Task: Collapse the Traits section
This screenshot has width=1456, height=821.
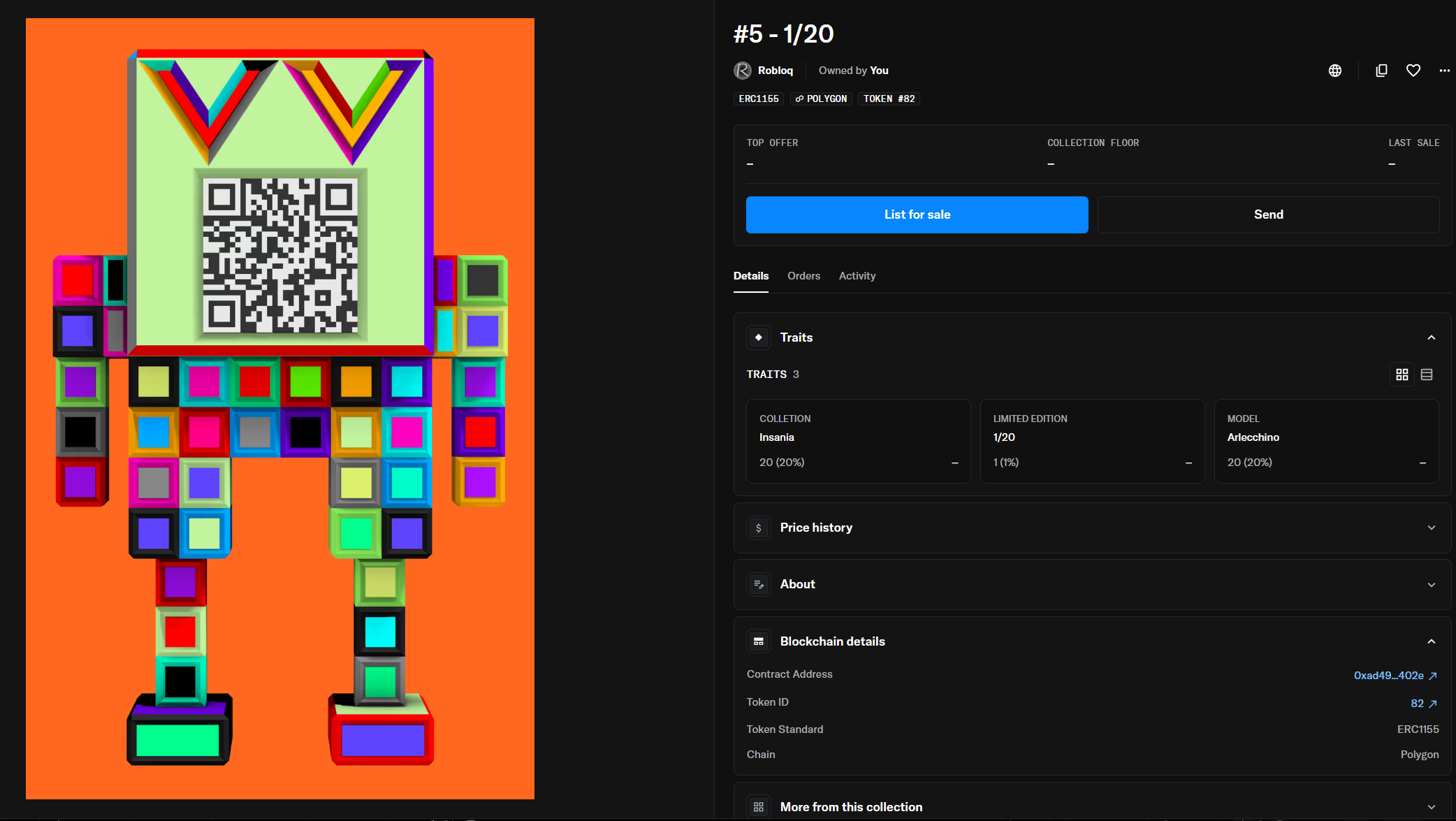Action: [x=1431, y=337]
